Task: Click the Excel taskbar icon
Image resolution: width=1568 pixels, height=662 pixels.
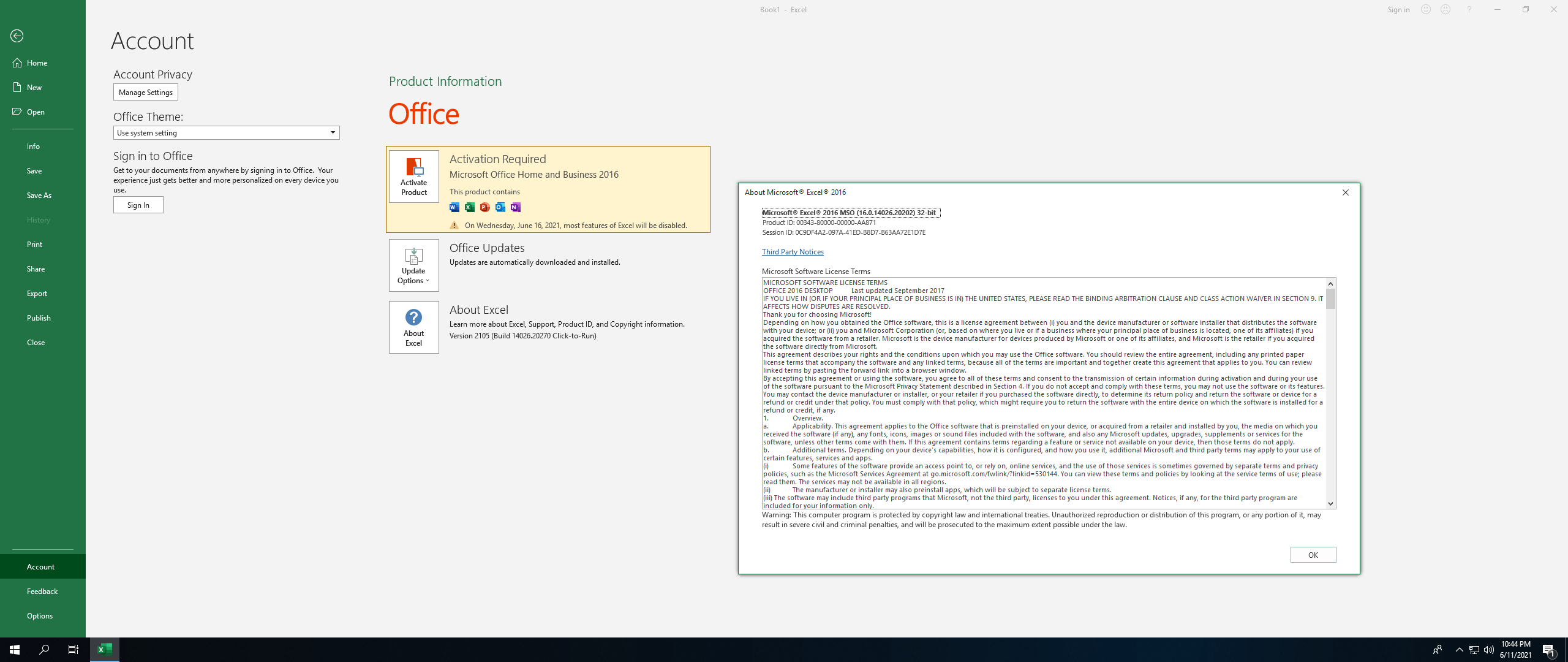Action: pyautogui.click(x=105, y=650)
